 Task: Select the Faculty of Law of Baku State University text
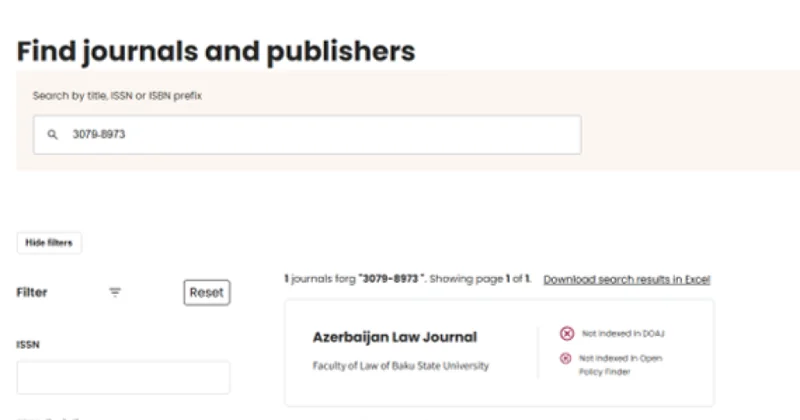click(x=401, y=366)
